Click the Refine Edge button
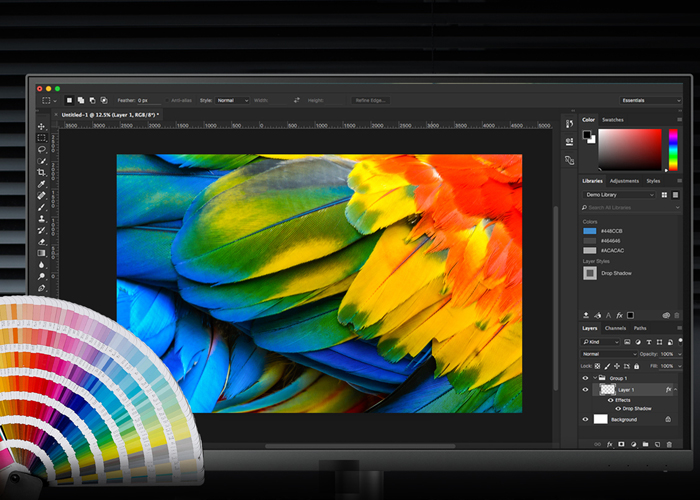Screen dimensions: 700x500 point(370,100)
